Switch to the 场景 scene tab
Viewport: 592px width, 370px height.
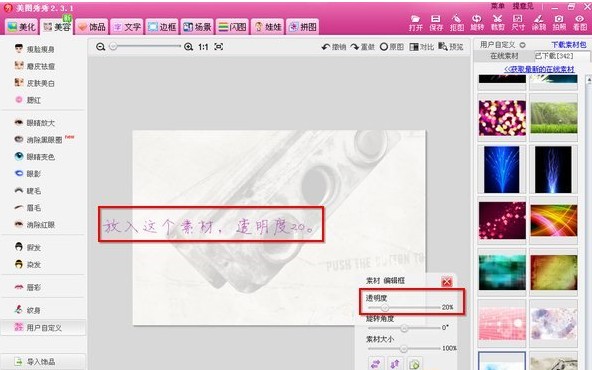[197, 27]
